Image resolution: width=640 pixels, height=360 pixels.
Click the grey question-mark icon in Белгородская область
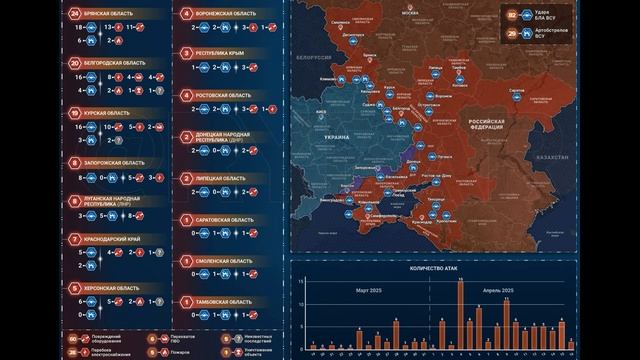click(160, 91)
